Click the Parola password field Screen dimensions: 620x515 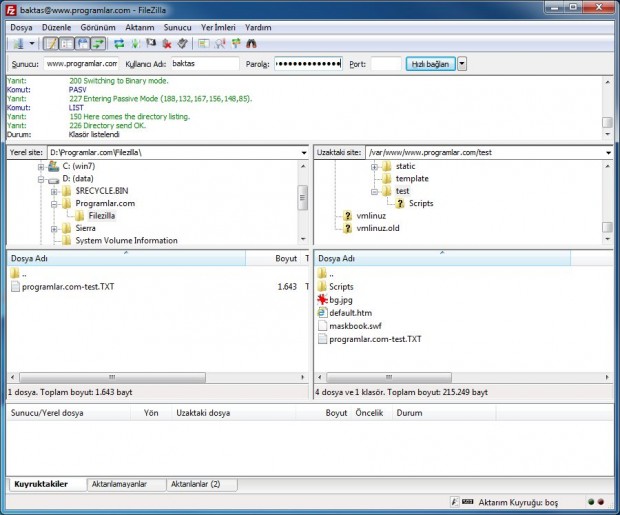pos(308,64)
